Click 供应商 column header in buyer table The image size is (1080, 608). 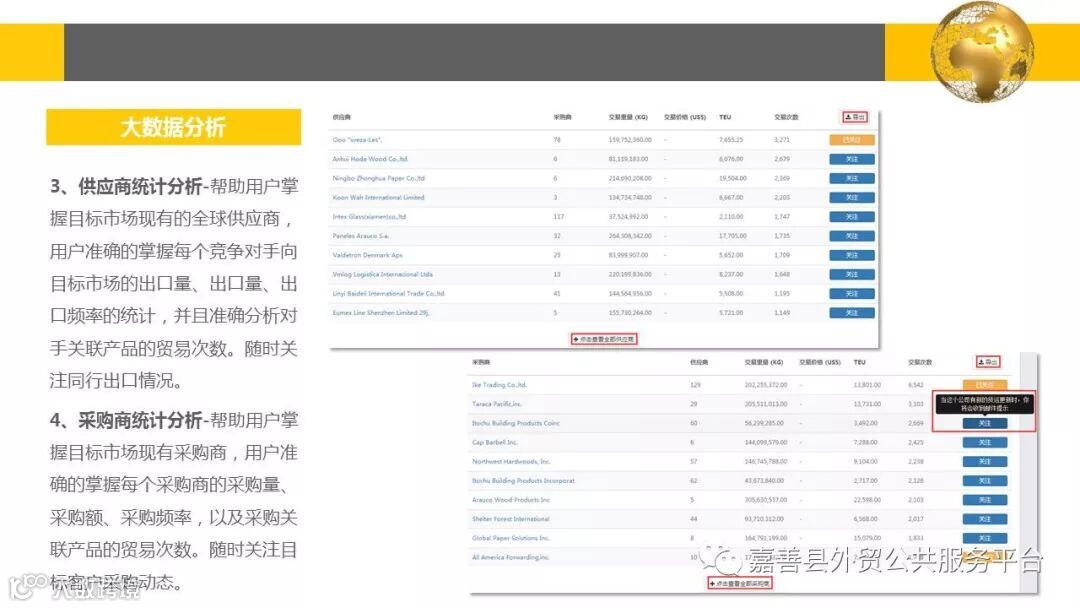coord(698,362)
